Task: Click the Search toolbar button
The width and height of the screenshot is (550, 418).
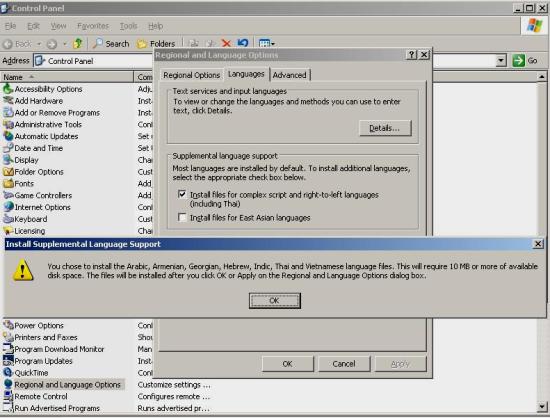Action: point(111,44)
